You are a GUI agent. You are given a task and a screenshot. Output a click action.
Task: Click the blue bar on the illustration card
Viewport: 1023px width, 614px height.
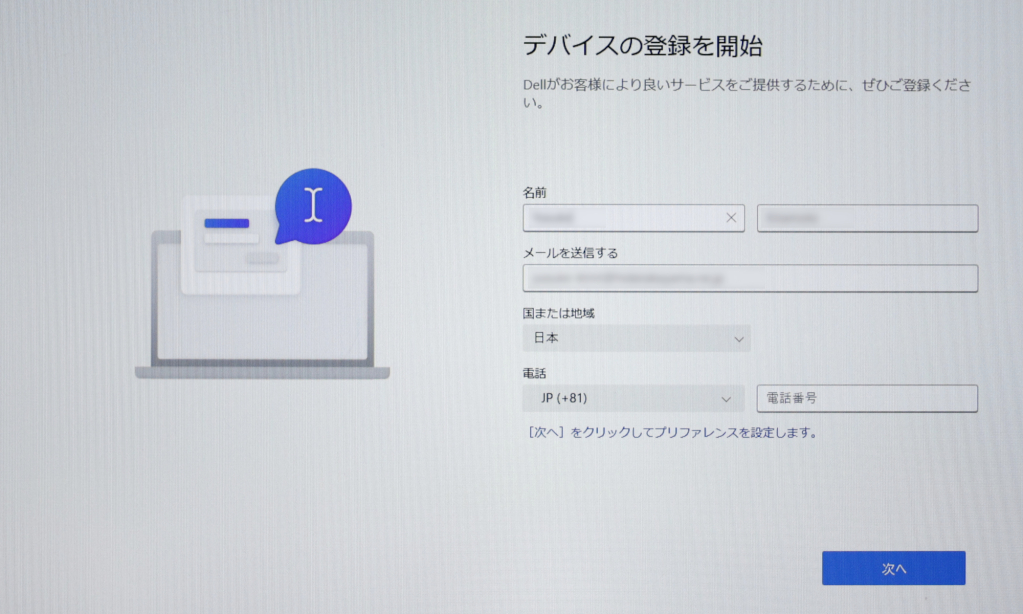point(227,223)
